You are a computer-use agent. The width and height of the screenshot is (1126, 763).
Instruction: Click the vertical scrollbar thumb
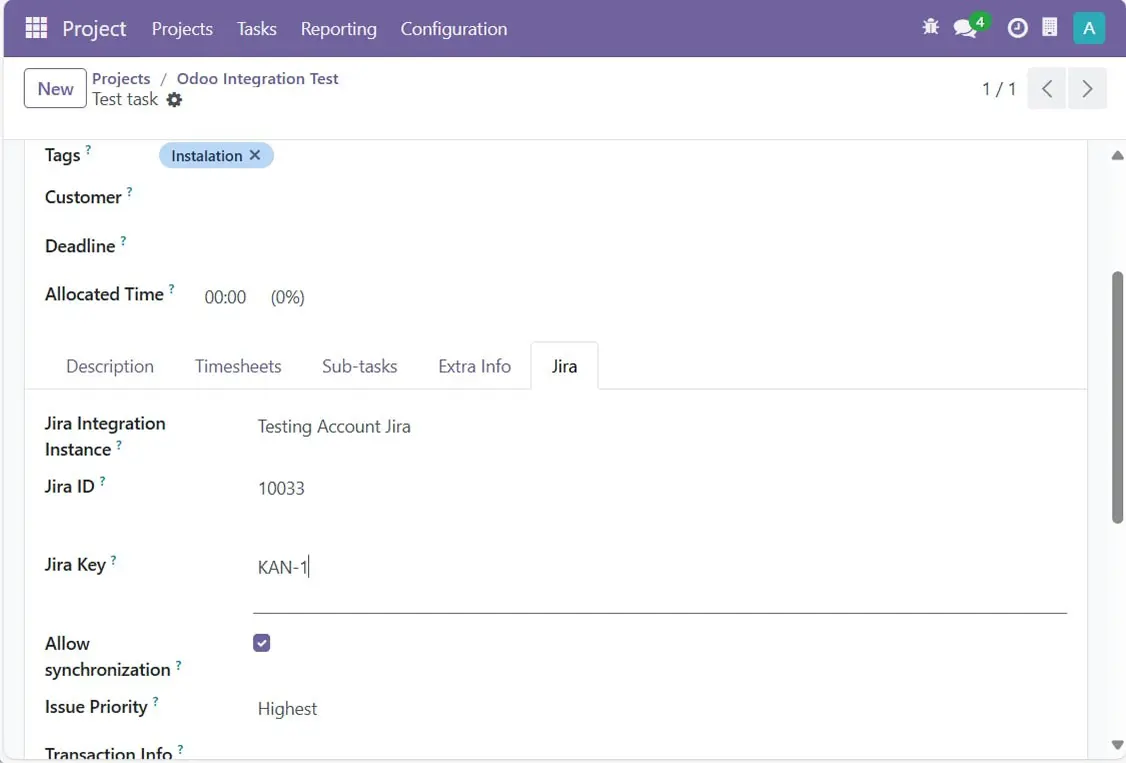tap(1117, 395)
